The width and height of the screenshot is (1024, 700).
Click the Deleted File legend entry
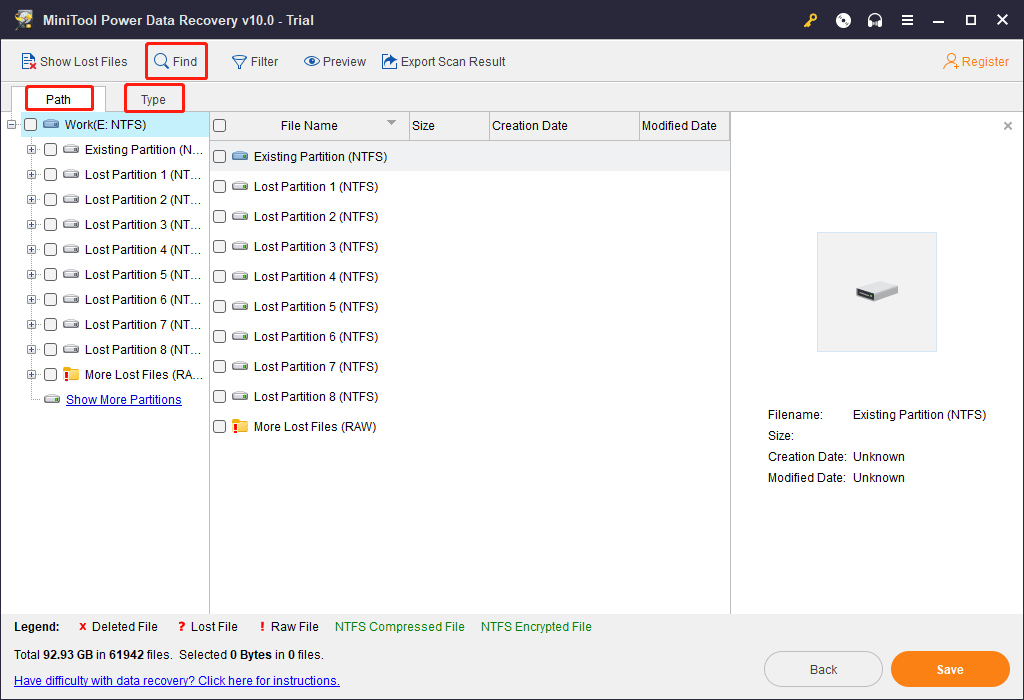118,627
